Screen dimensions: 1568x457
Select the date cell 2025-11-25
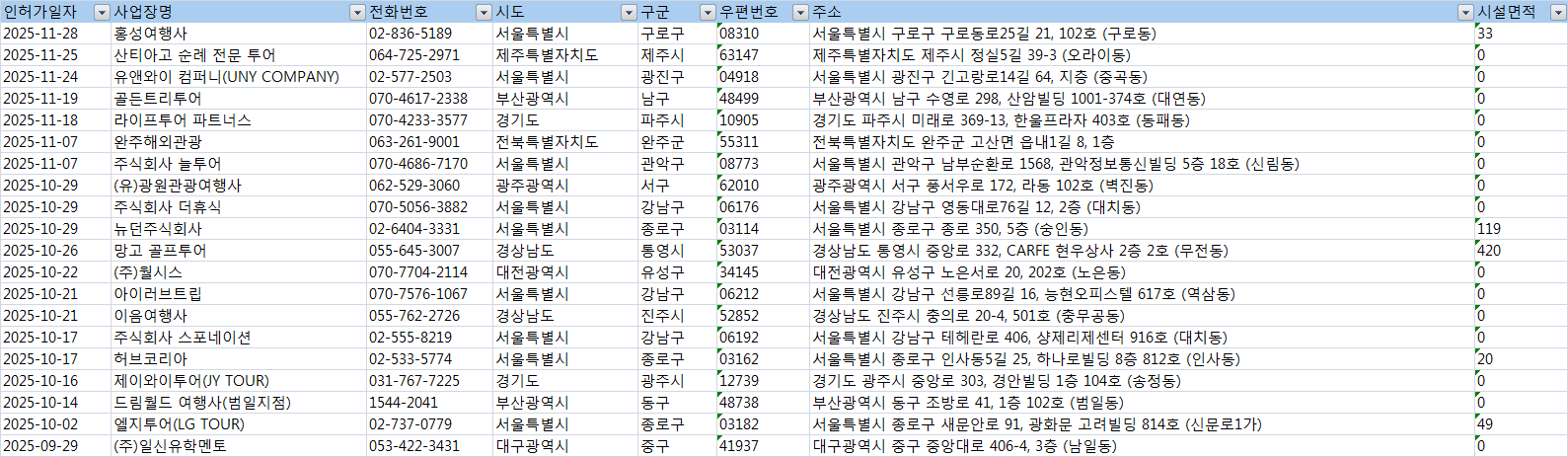click(55, 55)
